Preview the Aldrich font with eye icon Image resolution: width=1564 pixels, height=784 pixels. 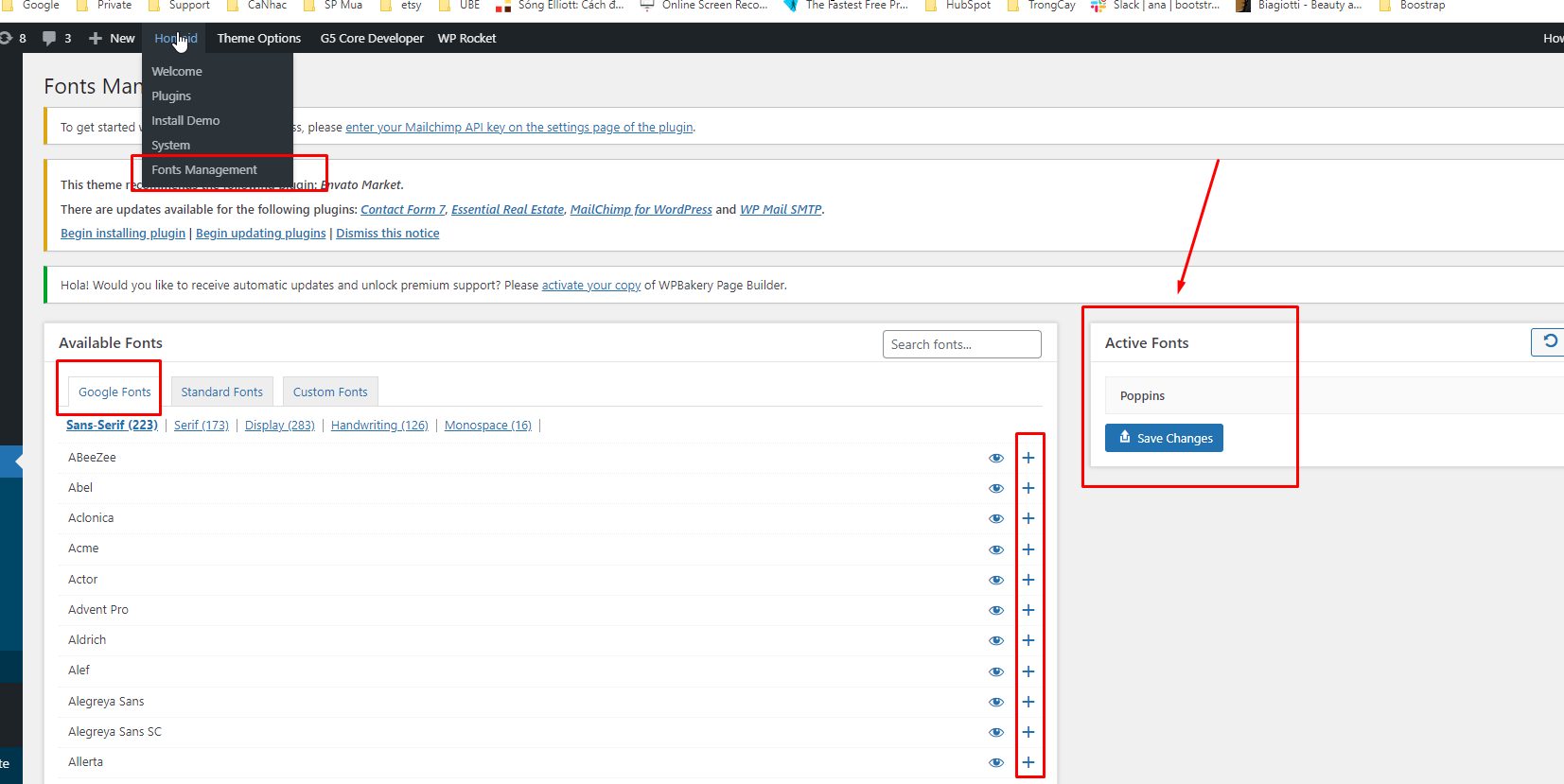(x=996, y=640)
